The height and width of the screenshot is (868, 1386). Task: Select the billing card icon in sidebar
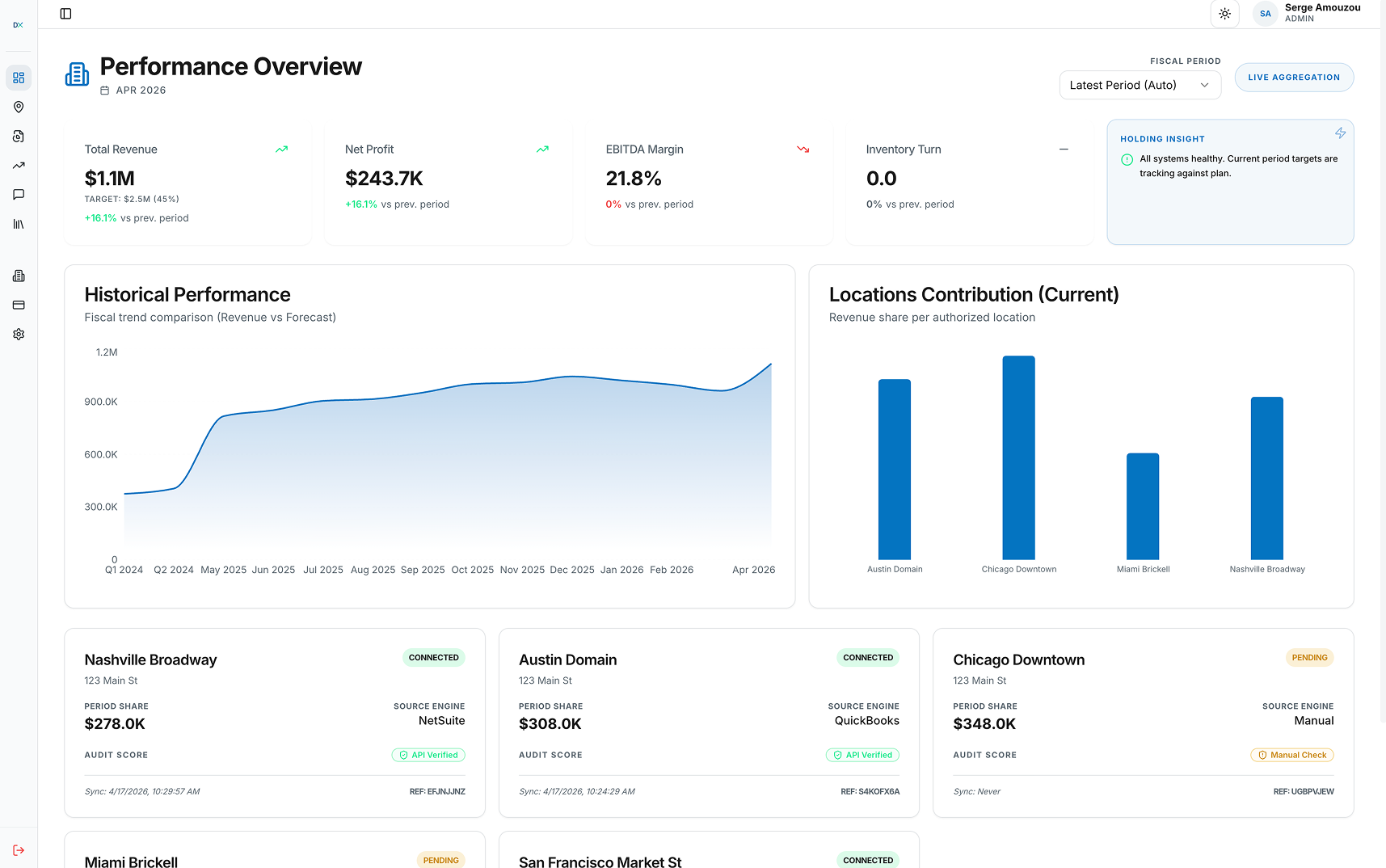18,305
